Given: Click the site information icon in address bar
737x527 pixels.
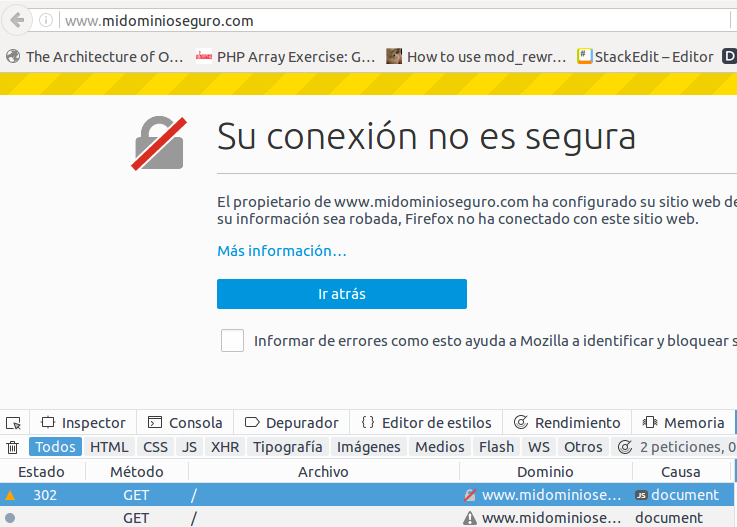Looking at the screenshot, I should click(x=47, y=20).
